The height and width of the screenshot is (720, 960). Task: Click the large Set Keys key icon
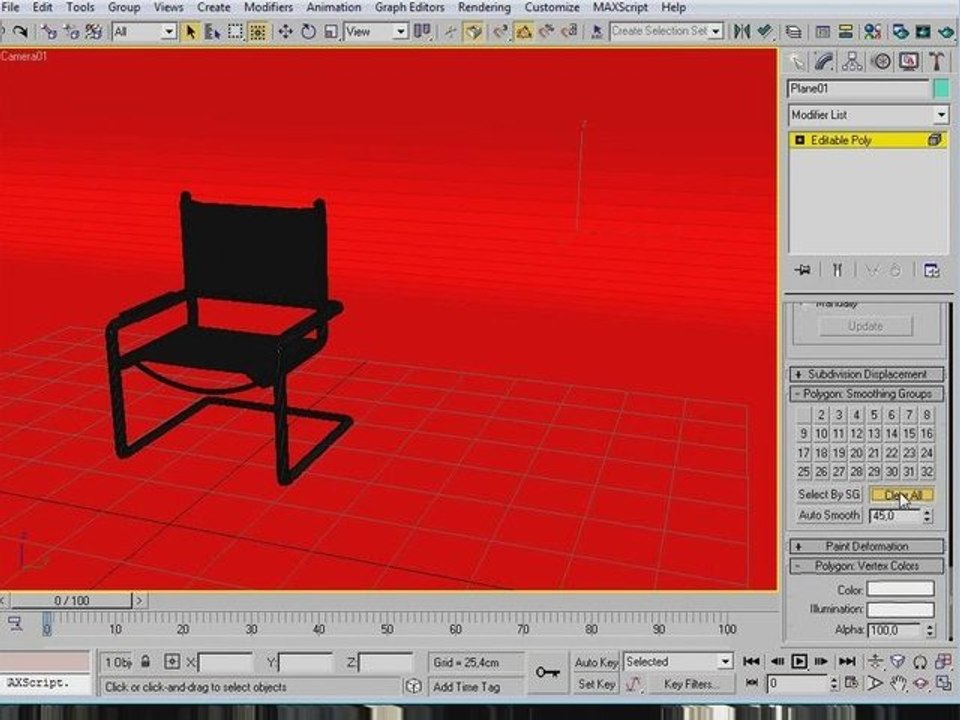point(547,673)
